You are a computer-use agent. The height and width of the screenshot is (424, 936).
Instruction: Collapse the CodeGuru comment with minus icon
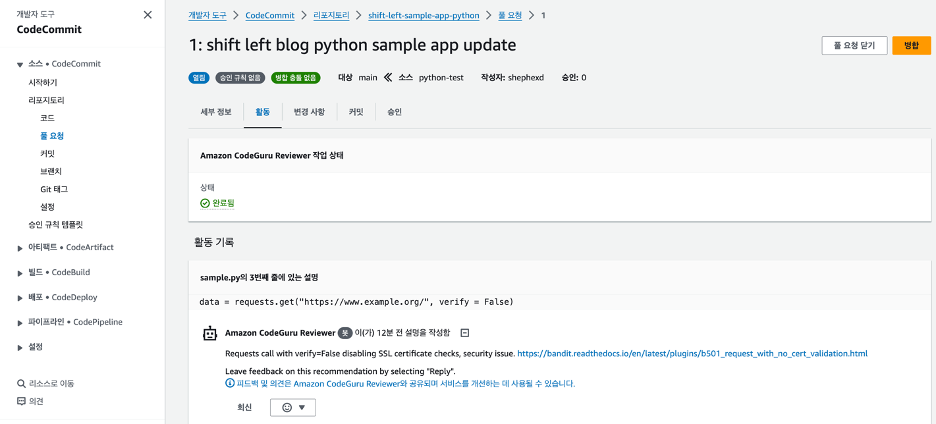click(466, 333)
